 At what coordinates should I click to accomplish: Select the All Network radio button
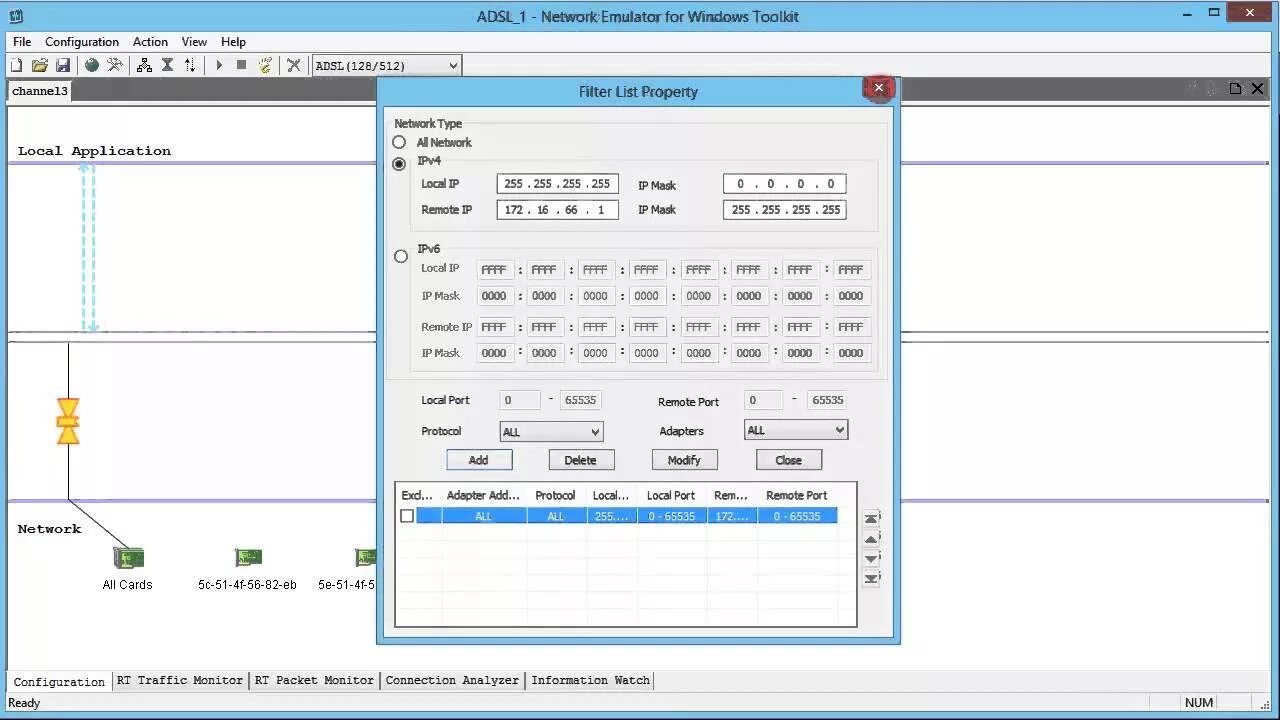(399, 142)
